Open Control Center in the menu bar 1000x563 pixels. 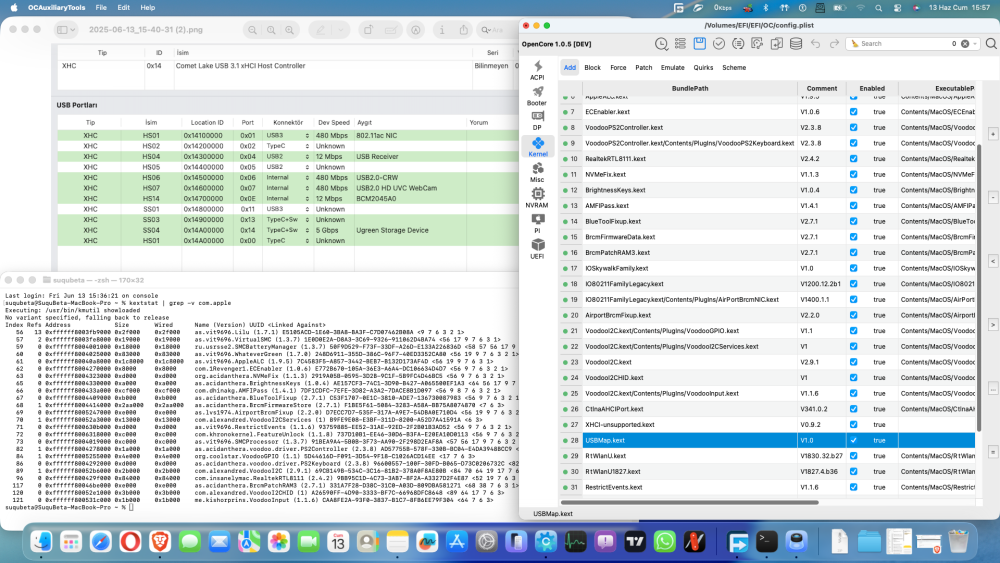pos(897,8)
